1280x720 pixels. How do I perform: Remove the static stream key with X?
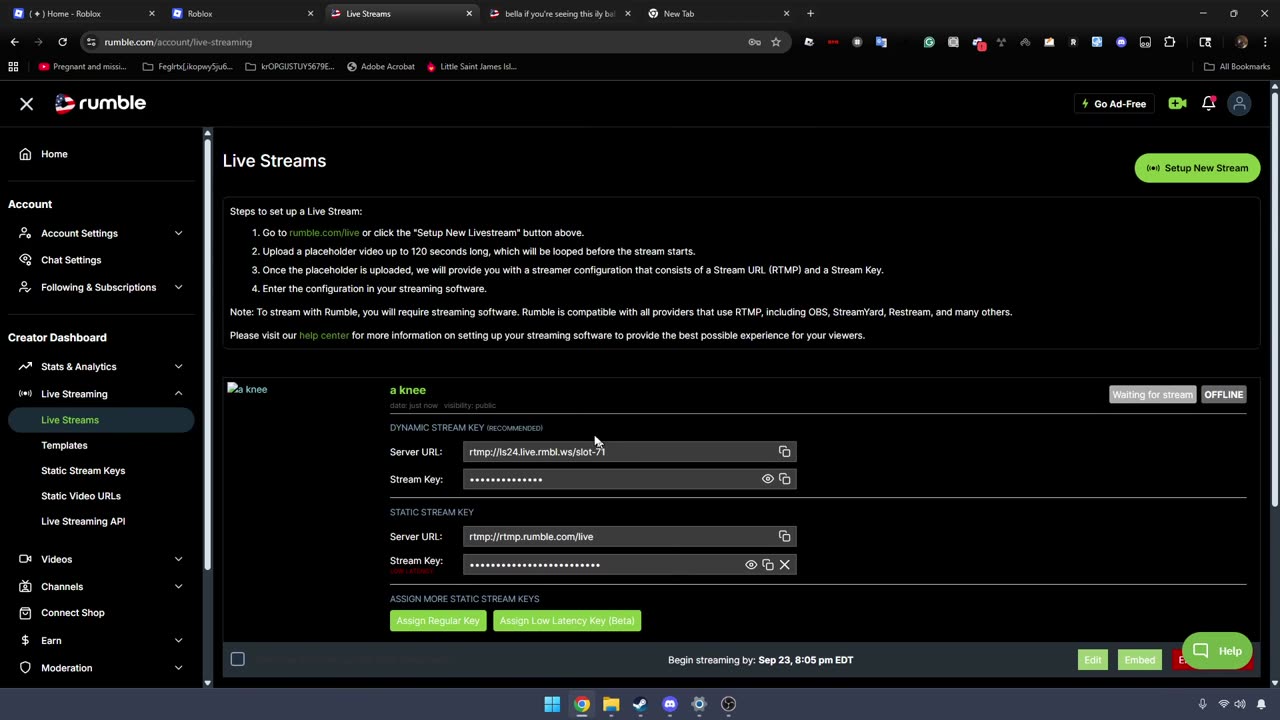(x=784, y=565)
